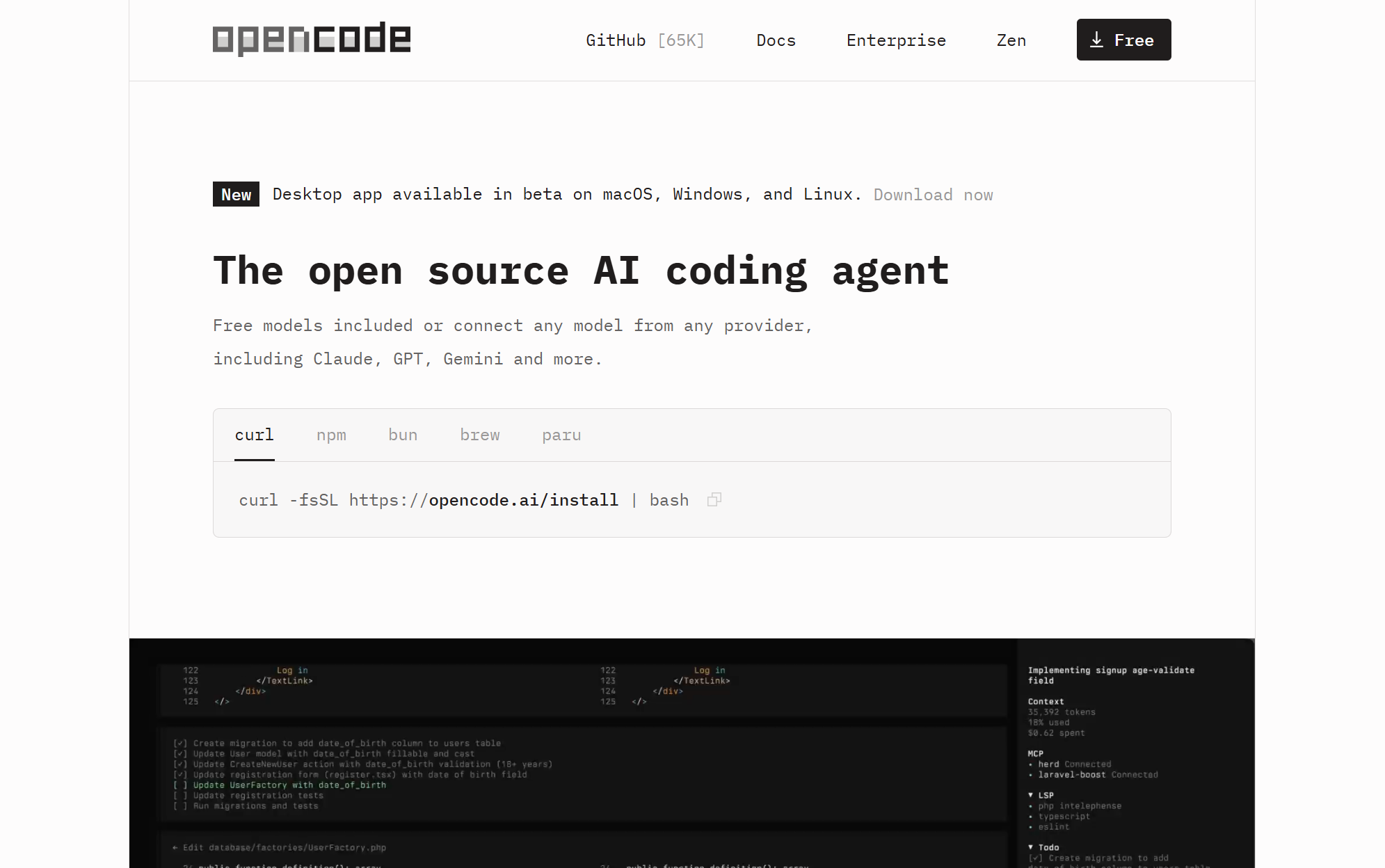Switch to the bun install tab
This screenshot has width=1385, height=868.
(x=403, y=435)
